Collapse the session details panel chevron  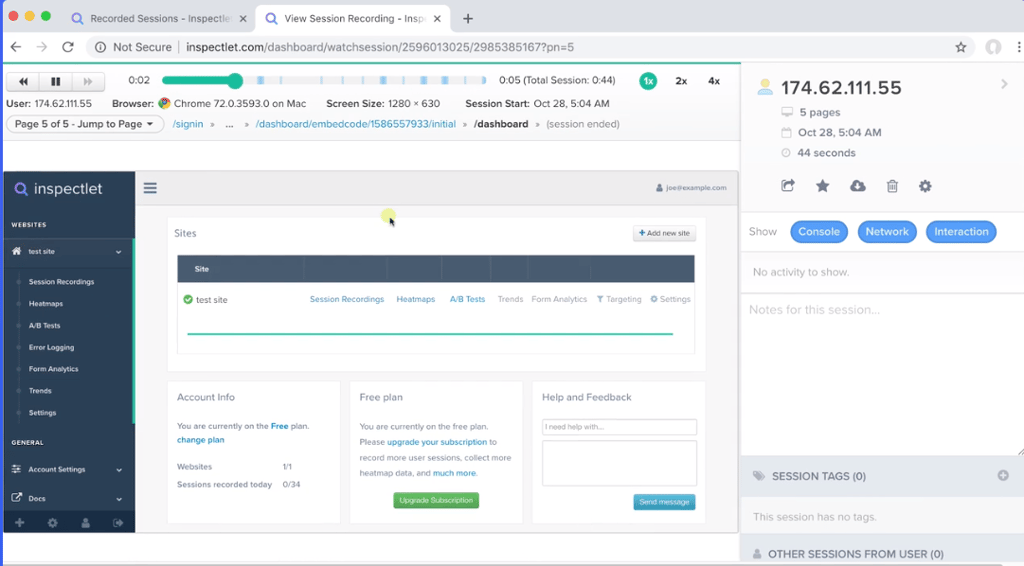1004,85
